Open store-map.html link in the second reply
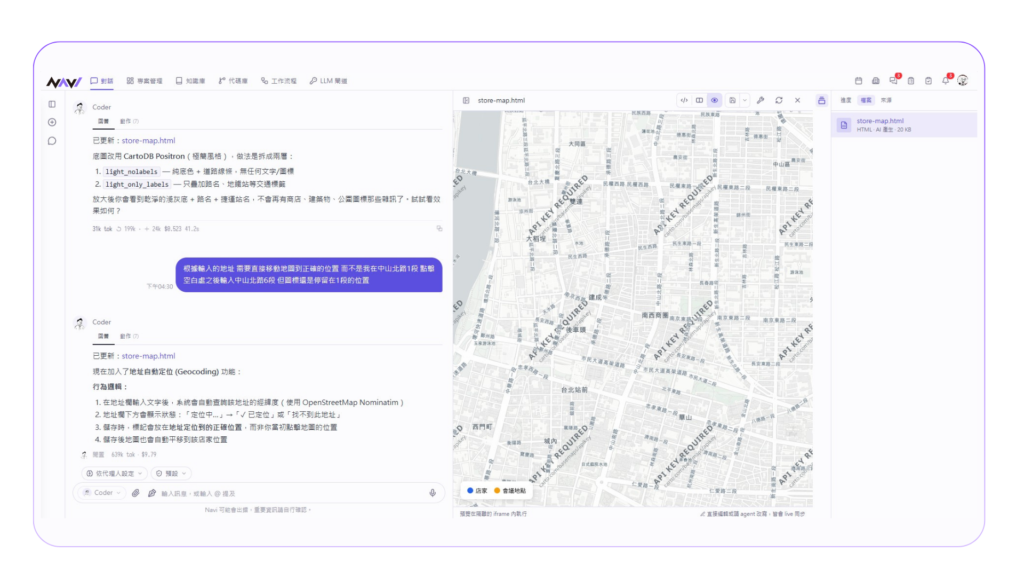1024x576 pixels. (148, 356)
